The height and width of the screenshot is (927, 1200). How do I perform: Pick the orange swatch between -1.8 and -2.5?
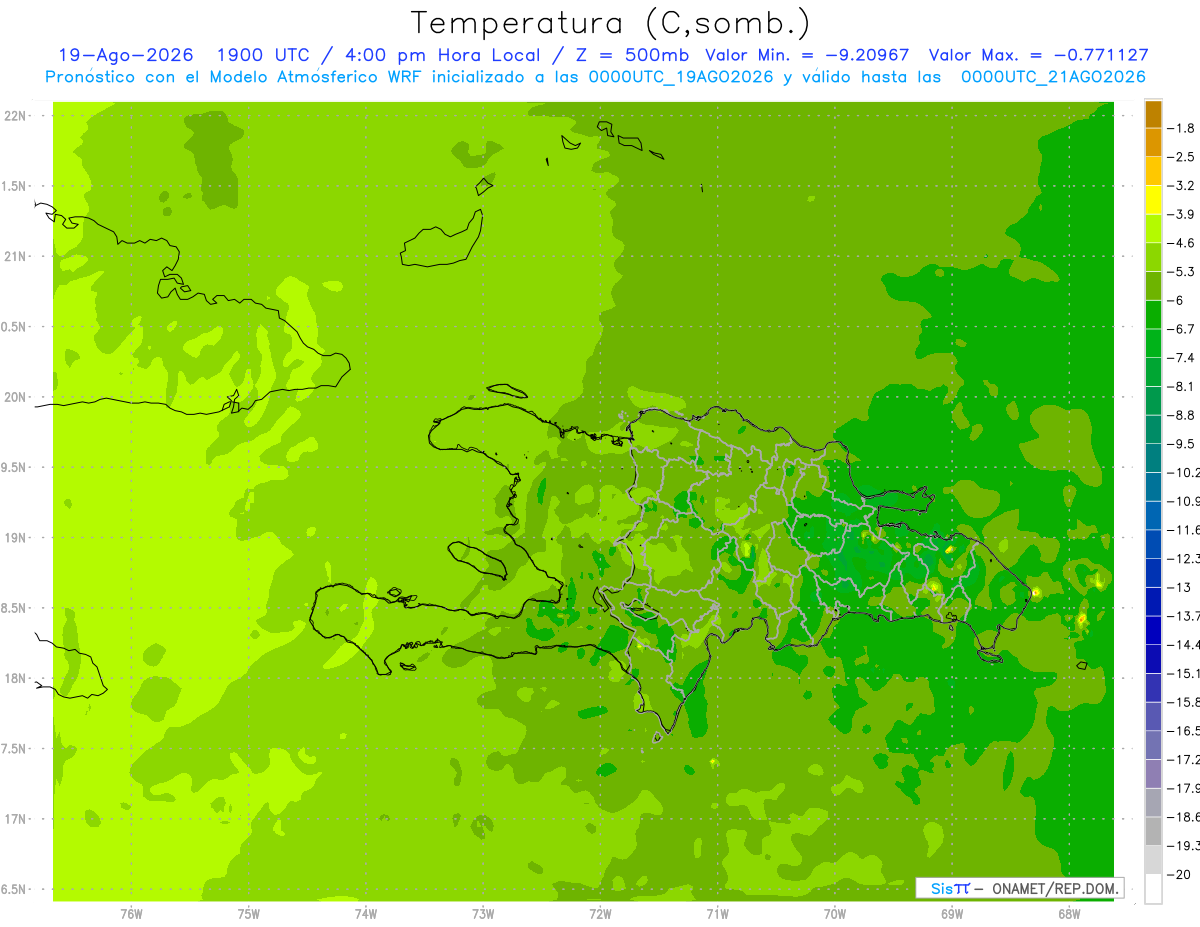pyautogui.click(x=1153, y=143)
